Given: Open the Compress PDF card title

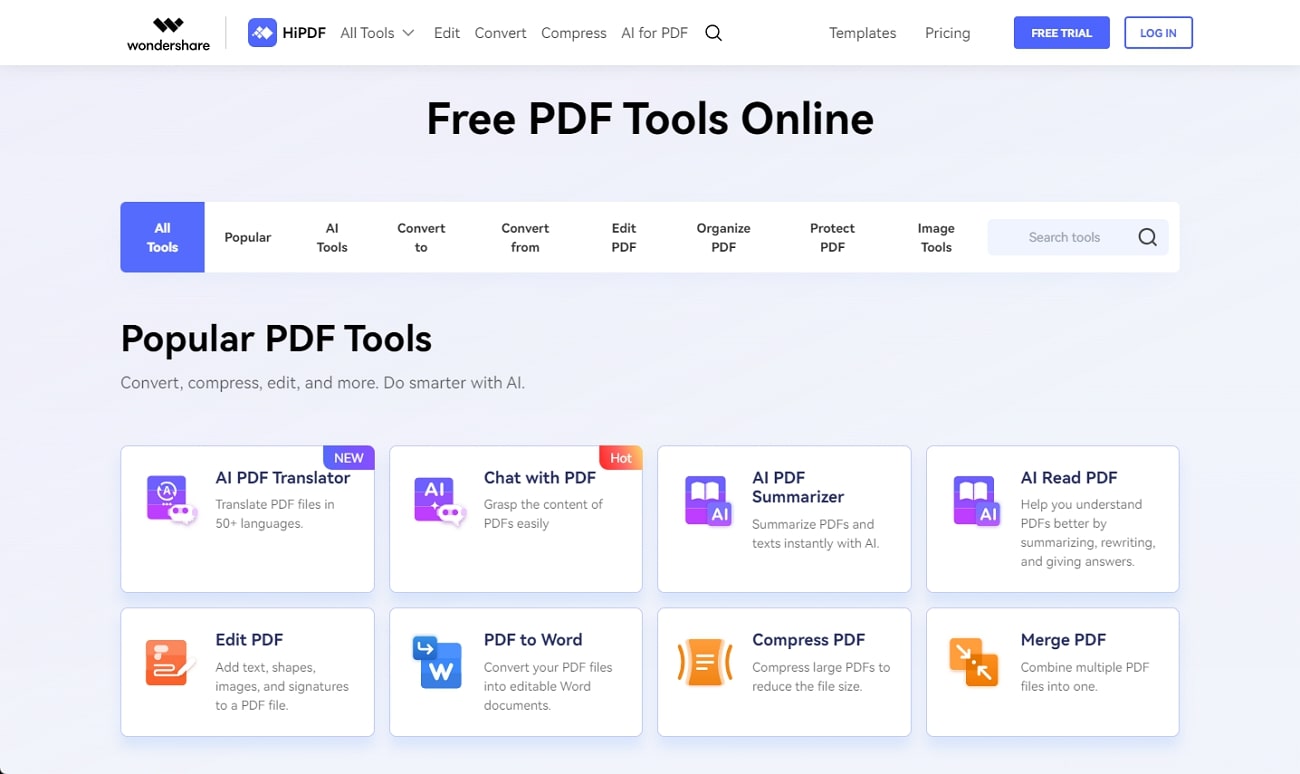Looking at the screenshot, I should click(808, 639).
